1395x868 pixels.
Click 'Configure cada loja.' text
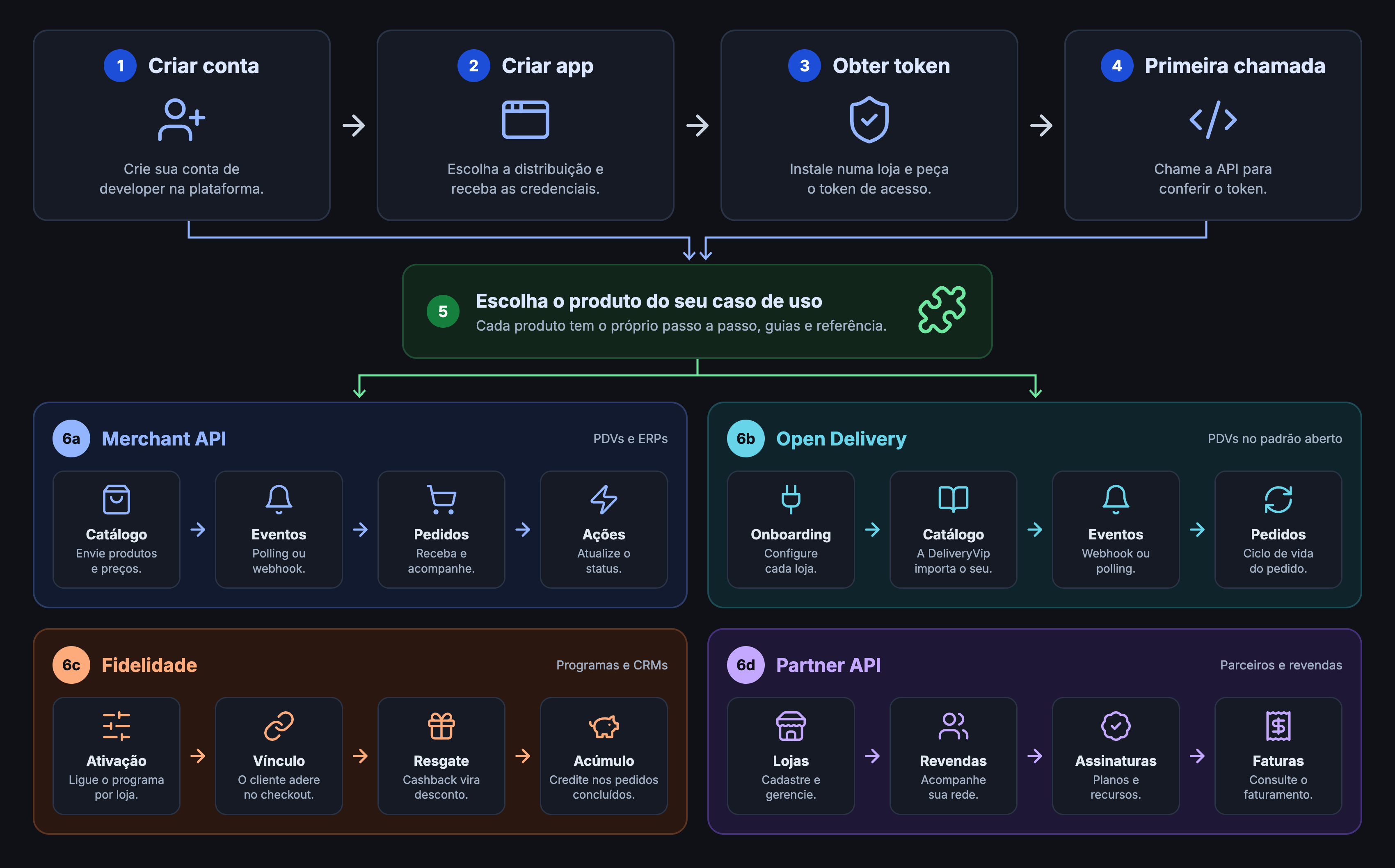(791, 561)
